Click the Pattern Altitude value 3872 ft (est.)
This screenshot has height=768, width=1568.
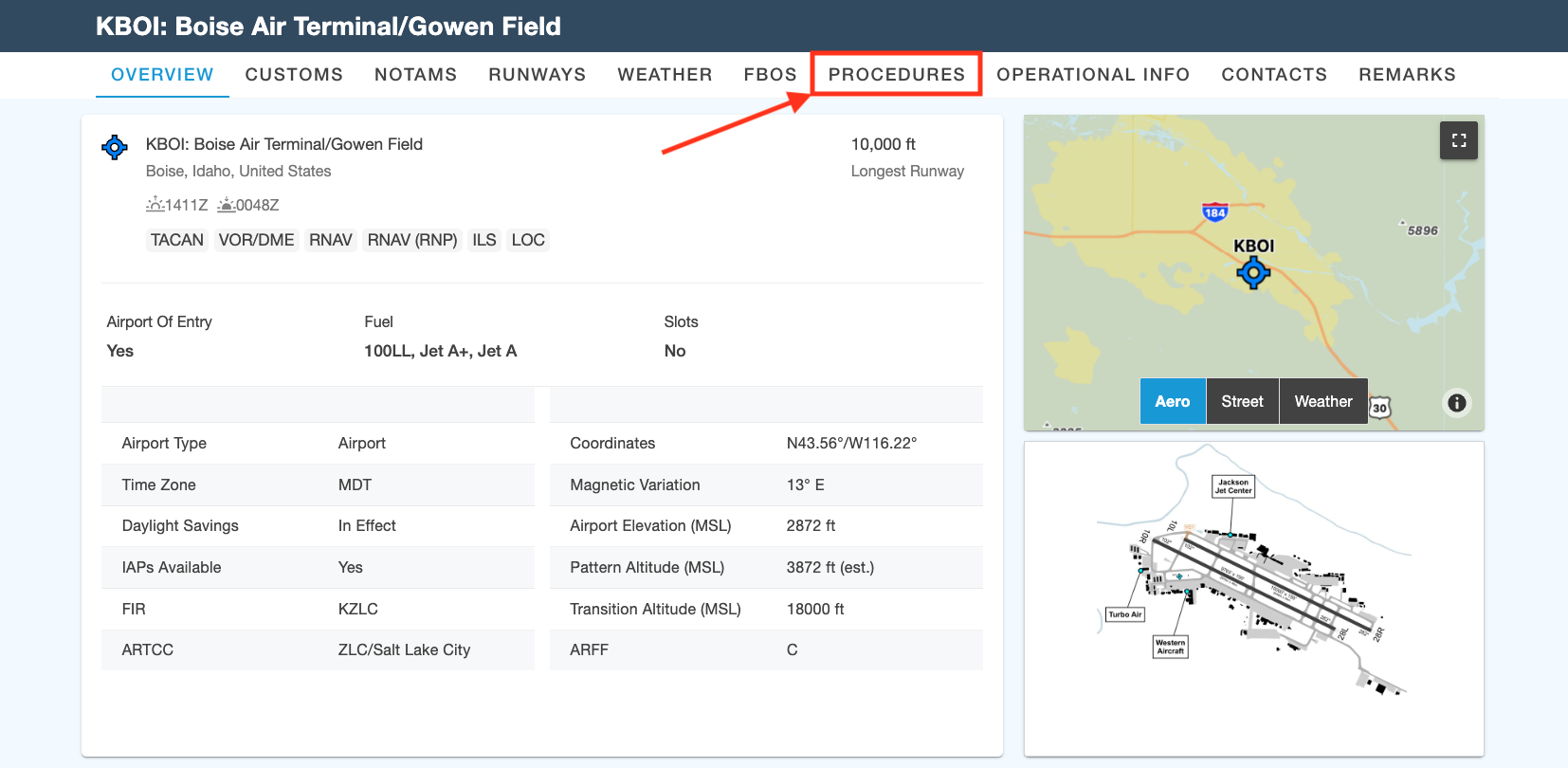[830, 567]
